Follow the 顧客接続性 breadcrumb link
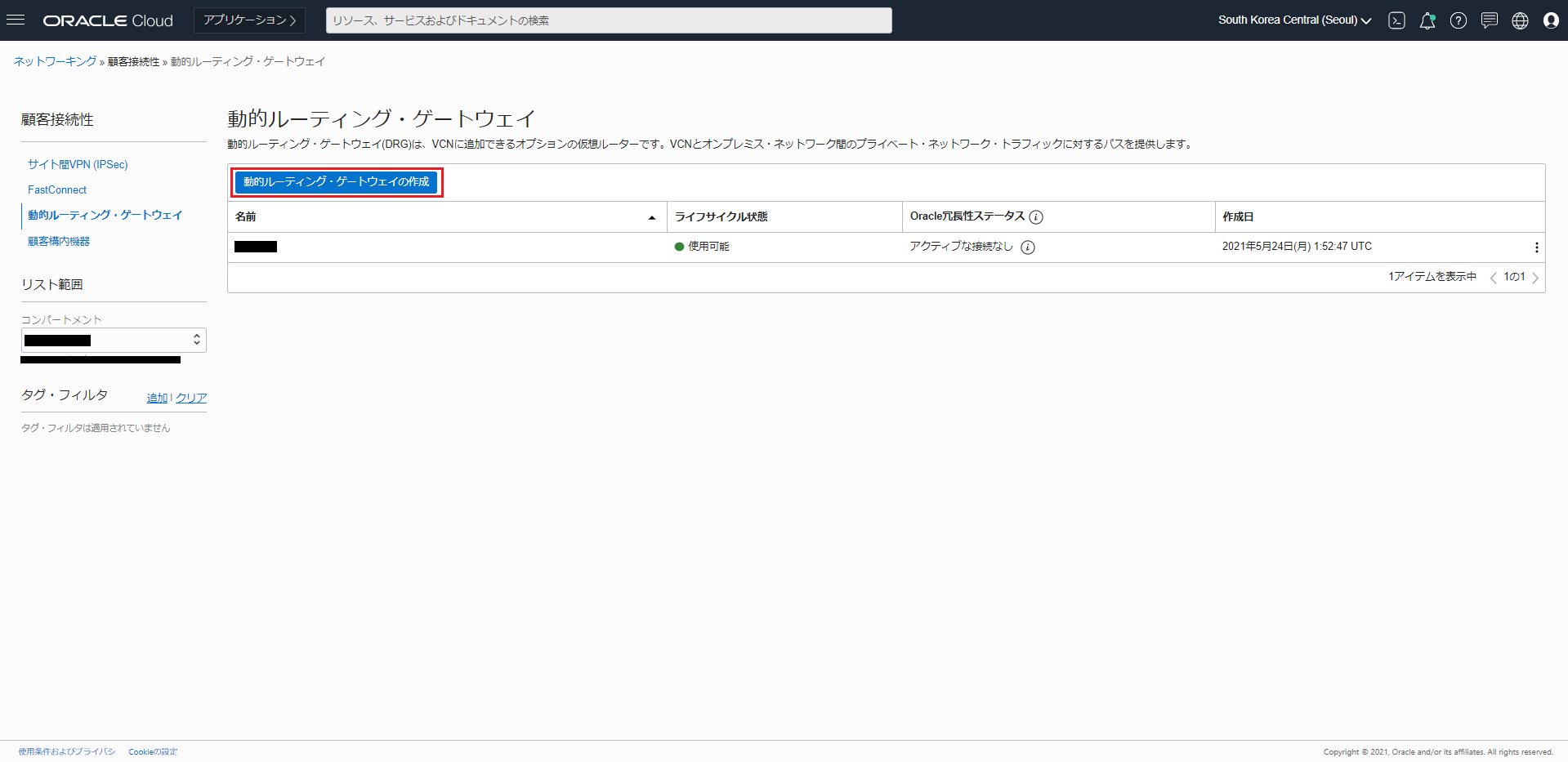The image size is (1568, 762). [x=133, y=62]
